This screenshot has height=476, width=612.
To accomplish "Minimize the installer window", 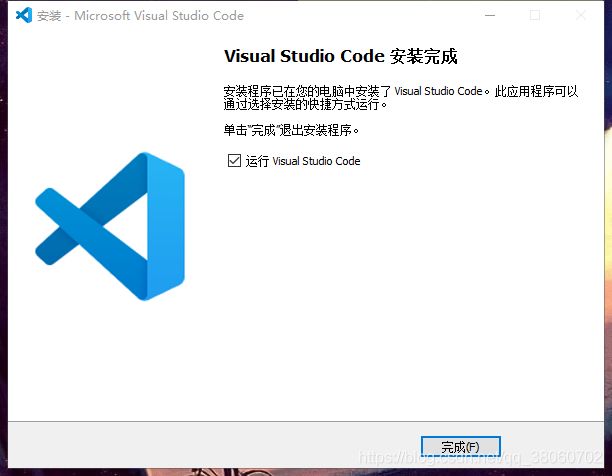I will [490, 15].
